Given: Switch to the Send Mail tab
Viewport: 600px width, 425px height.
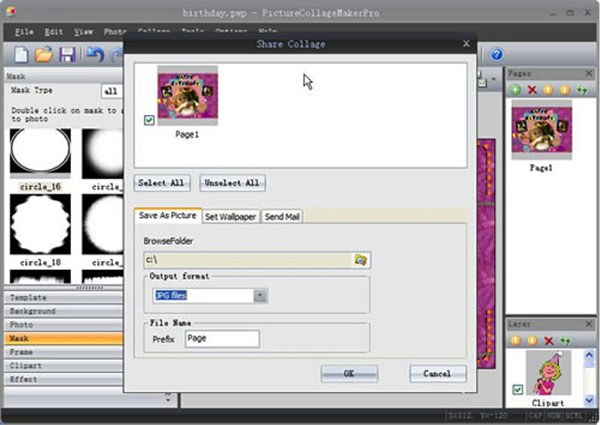Looking at the screenshot, I should tap(283, 216).
